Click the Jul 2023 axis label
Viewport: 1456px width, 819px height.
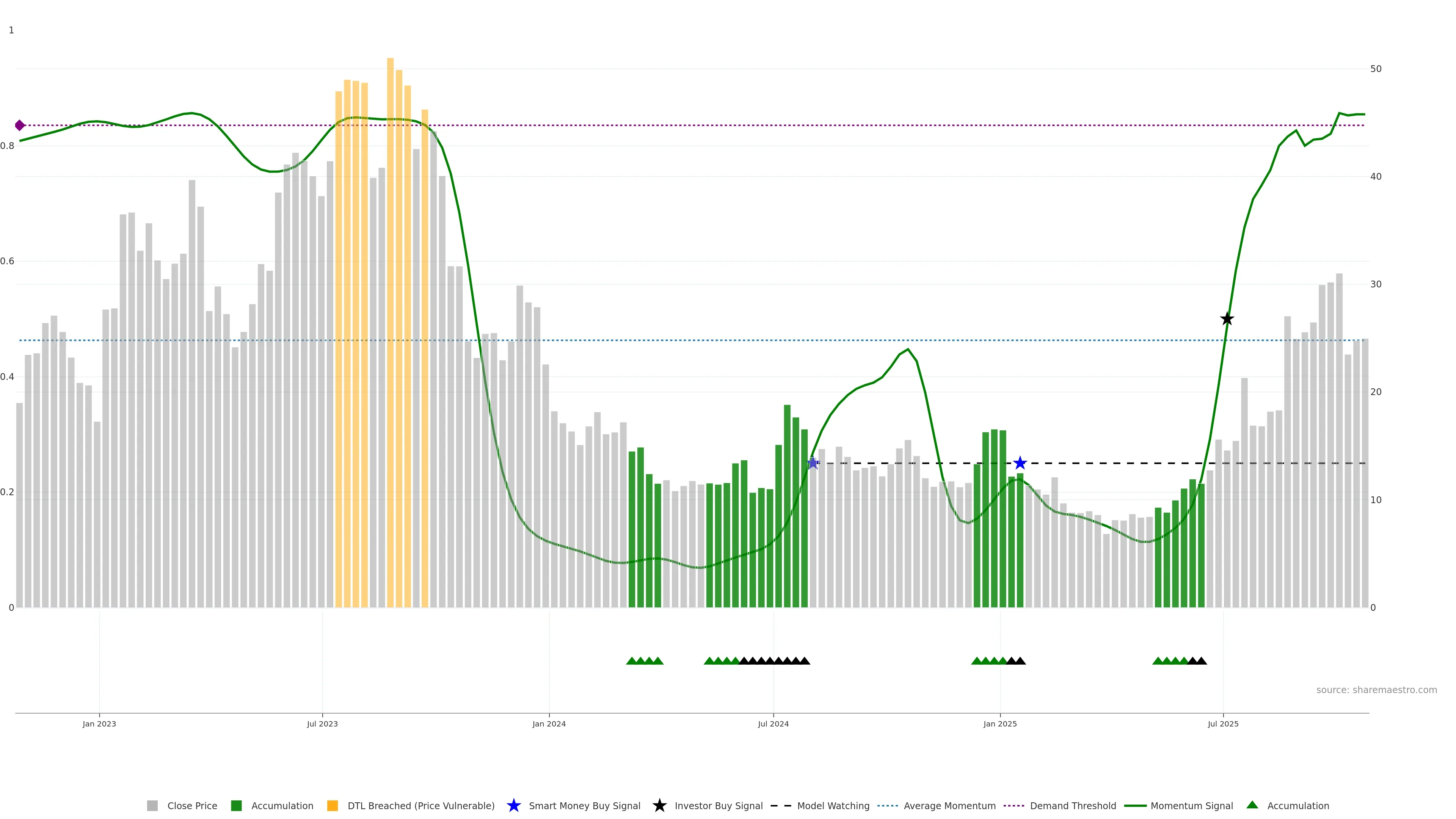coord(322,724)
